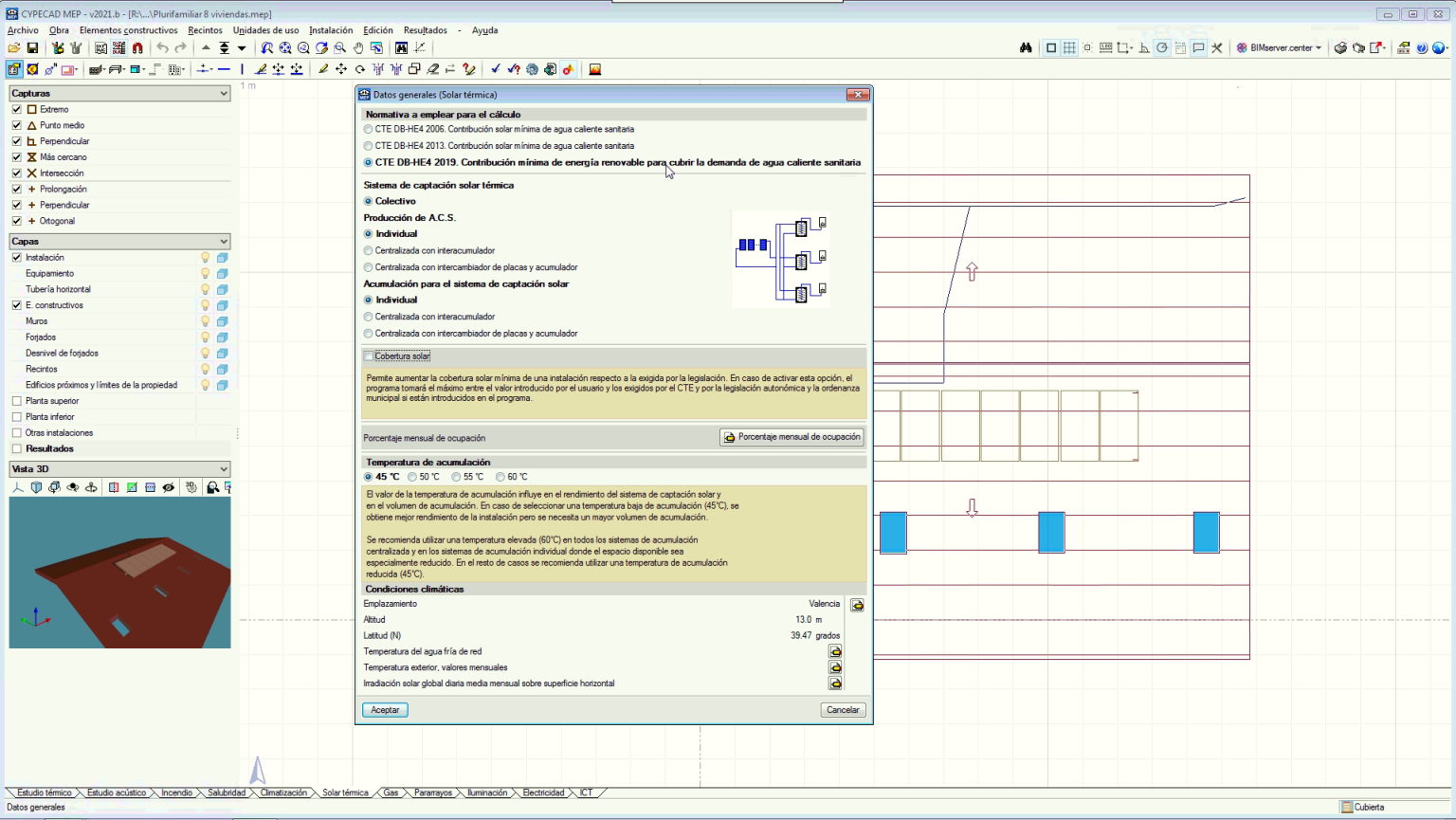
Task: Select the Pan hand tool
Action: click(x=358, y=48)
